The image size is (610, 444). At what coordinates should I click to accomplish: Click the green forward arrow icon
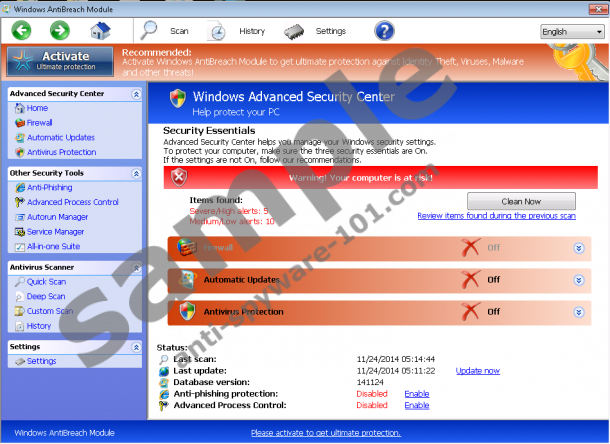click(x=60, y=31)
